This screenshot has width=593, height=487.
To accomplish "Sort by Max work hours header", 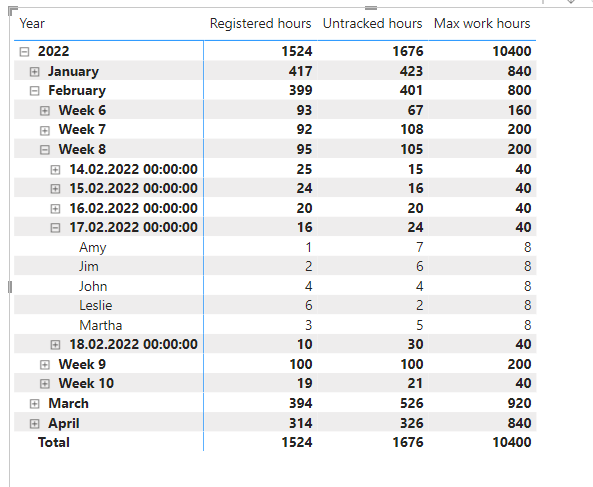I will pyautogui.click(x=482, y=23).
